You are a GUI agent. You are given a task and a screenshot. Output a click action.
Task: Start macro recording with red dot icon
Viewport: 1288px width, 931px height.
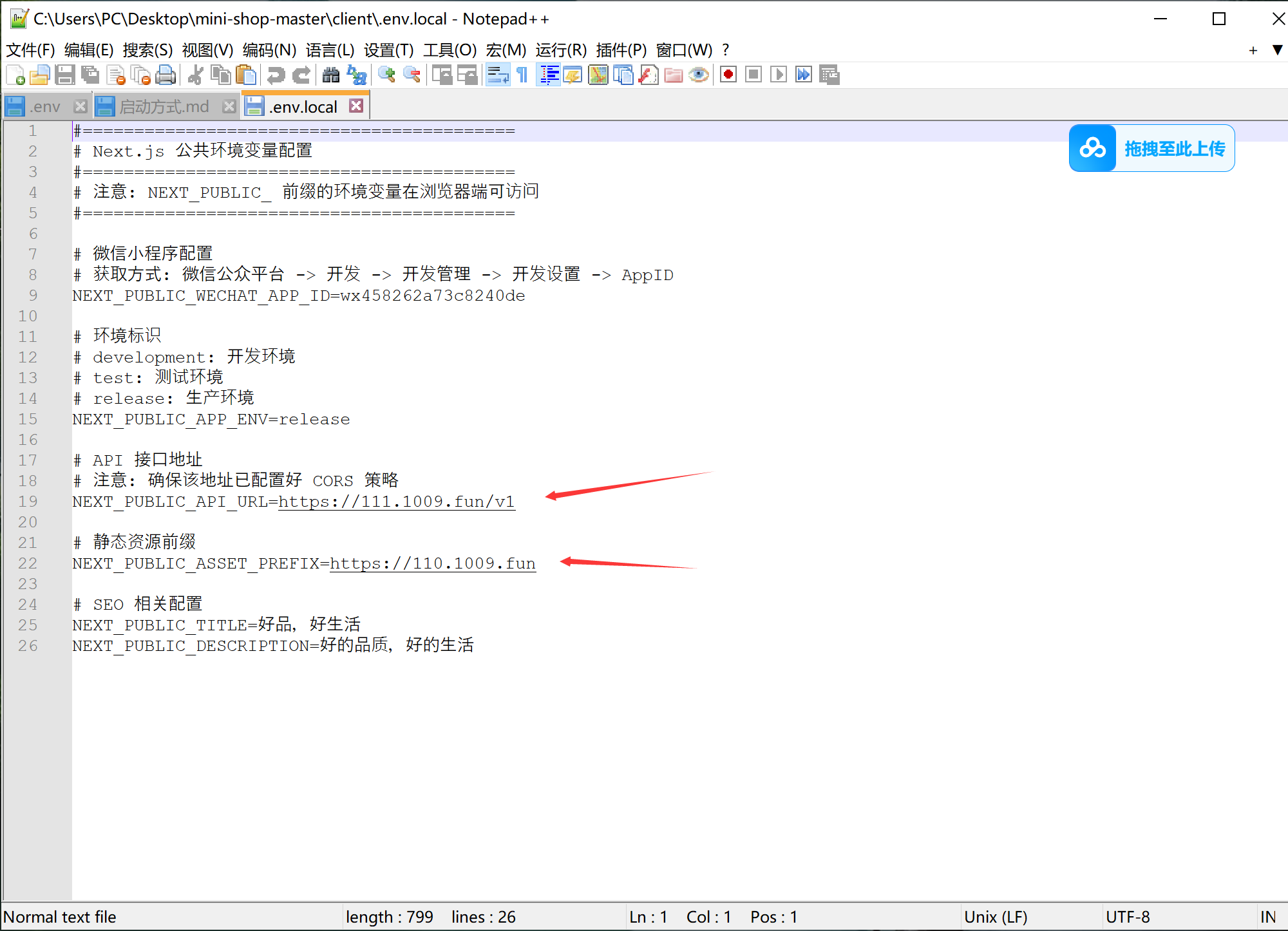tap(728, 75)
